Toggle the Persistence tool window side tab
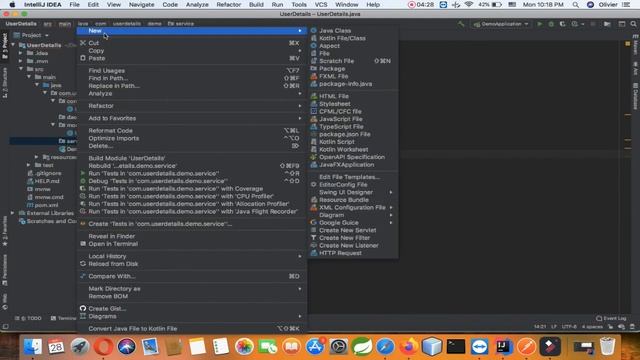Image resolution: width=640 pixels, height=360 pixels. 4,269
